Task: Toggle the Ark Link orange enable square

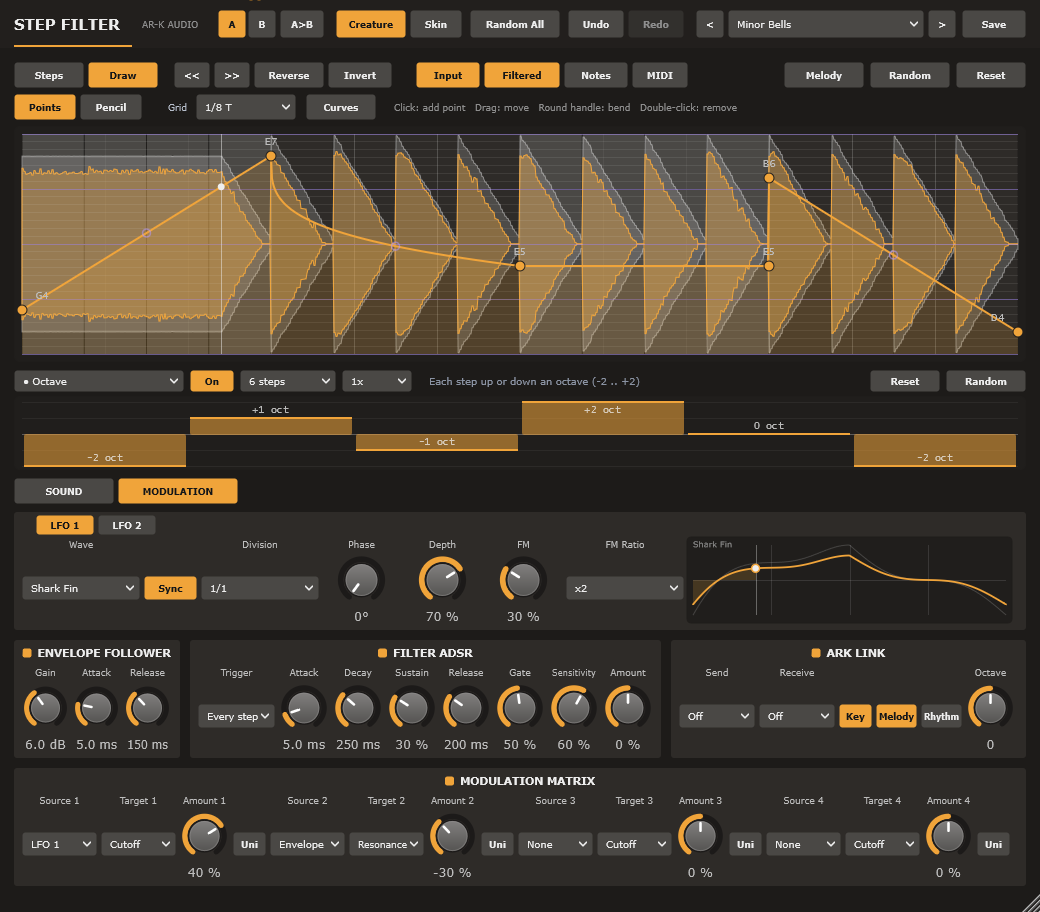Action: click(x=816, y=653)
